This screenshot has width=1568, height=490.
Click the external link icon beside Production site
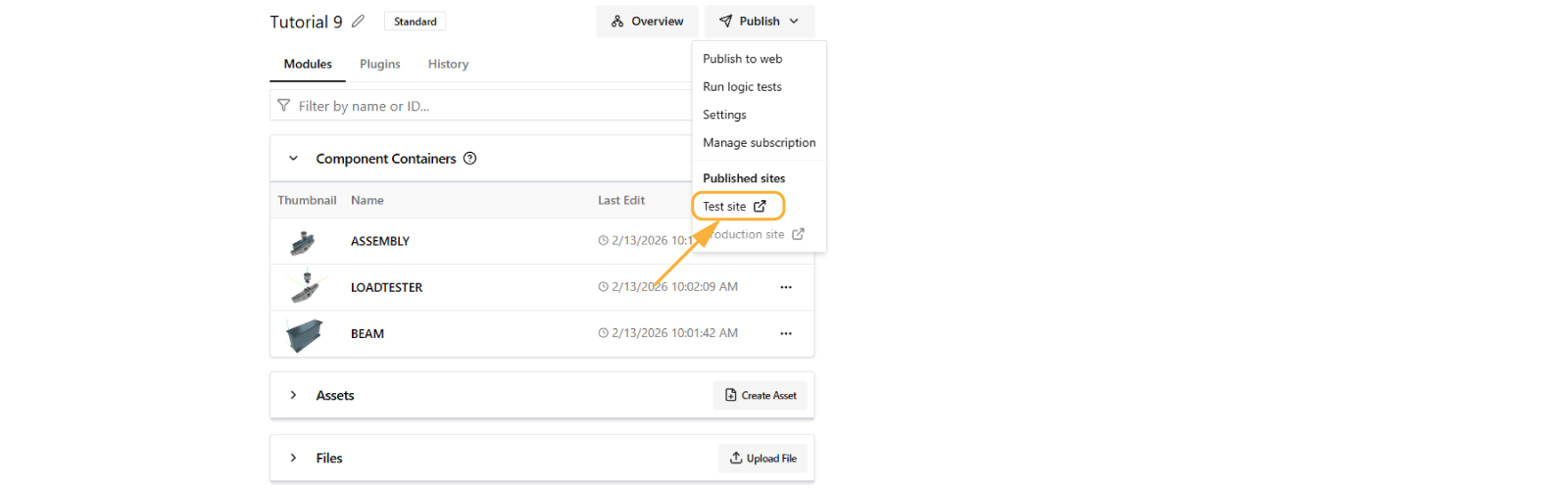click(798, 234)
